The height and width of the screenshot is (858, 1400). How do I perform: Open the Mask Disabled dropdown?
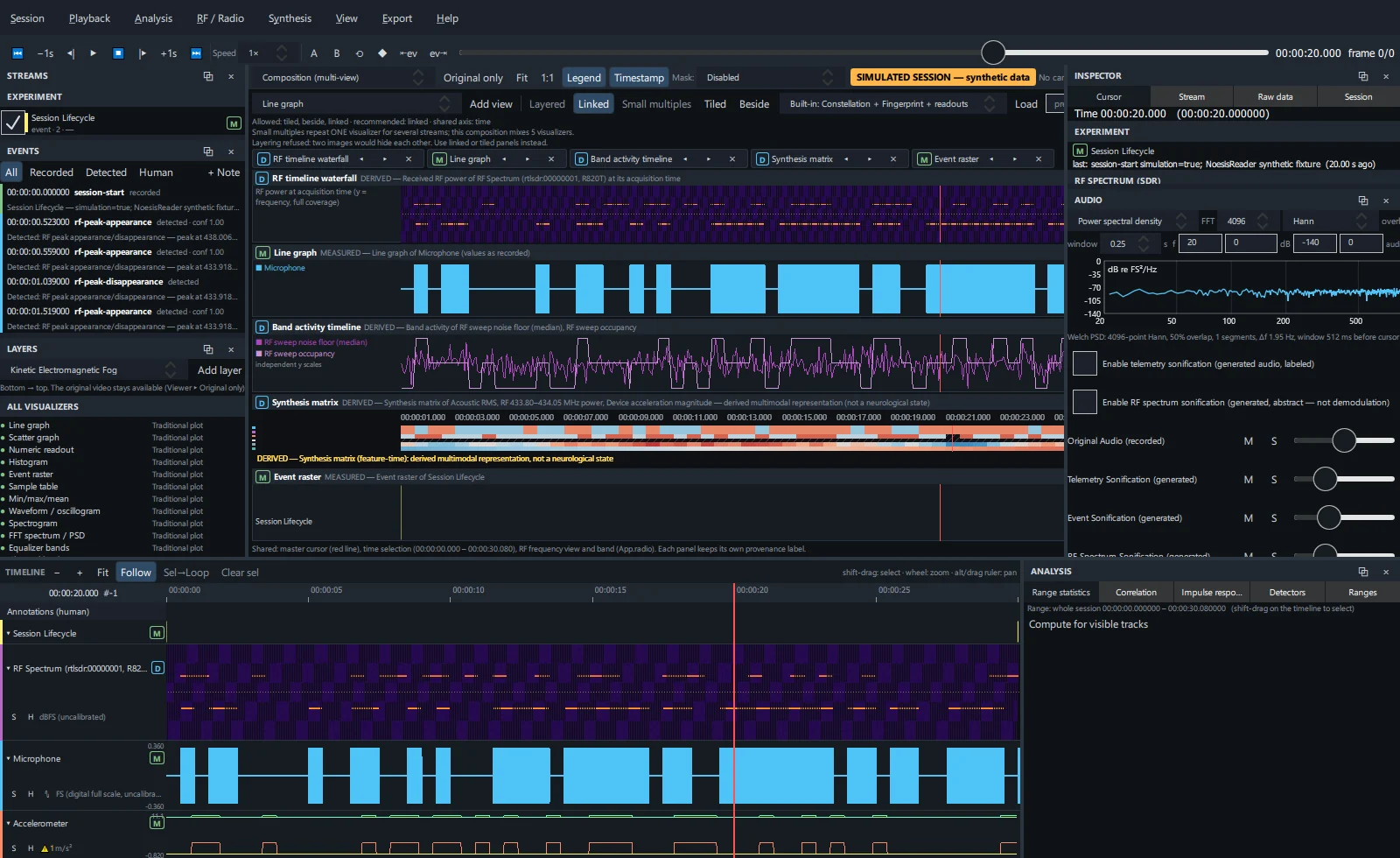(x=768, y=78)
